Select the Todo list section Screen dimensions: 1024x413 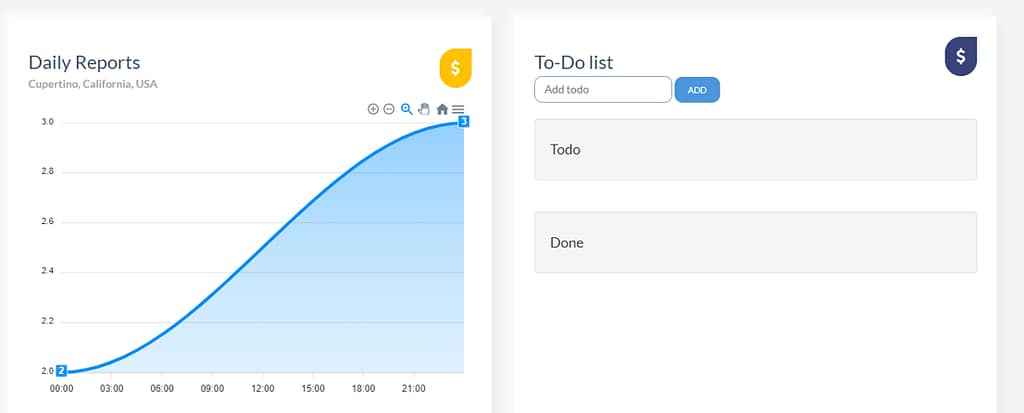click(x=755, y=150)
